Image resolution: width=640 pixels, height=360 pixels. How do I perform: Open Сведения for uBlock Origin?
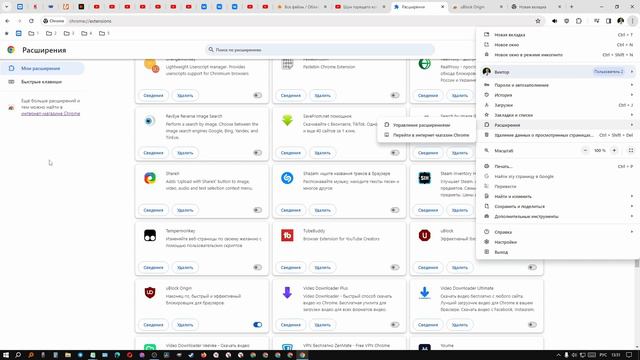coord(153,325)
